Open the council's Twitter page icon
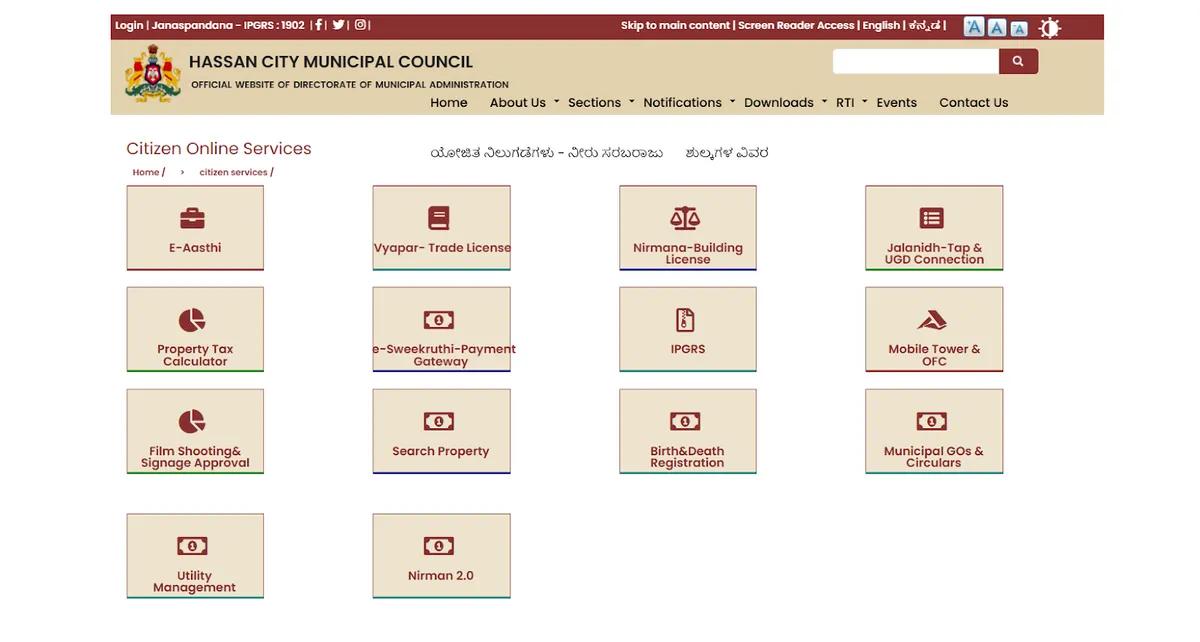1200x642 pixels. (338, 25)
